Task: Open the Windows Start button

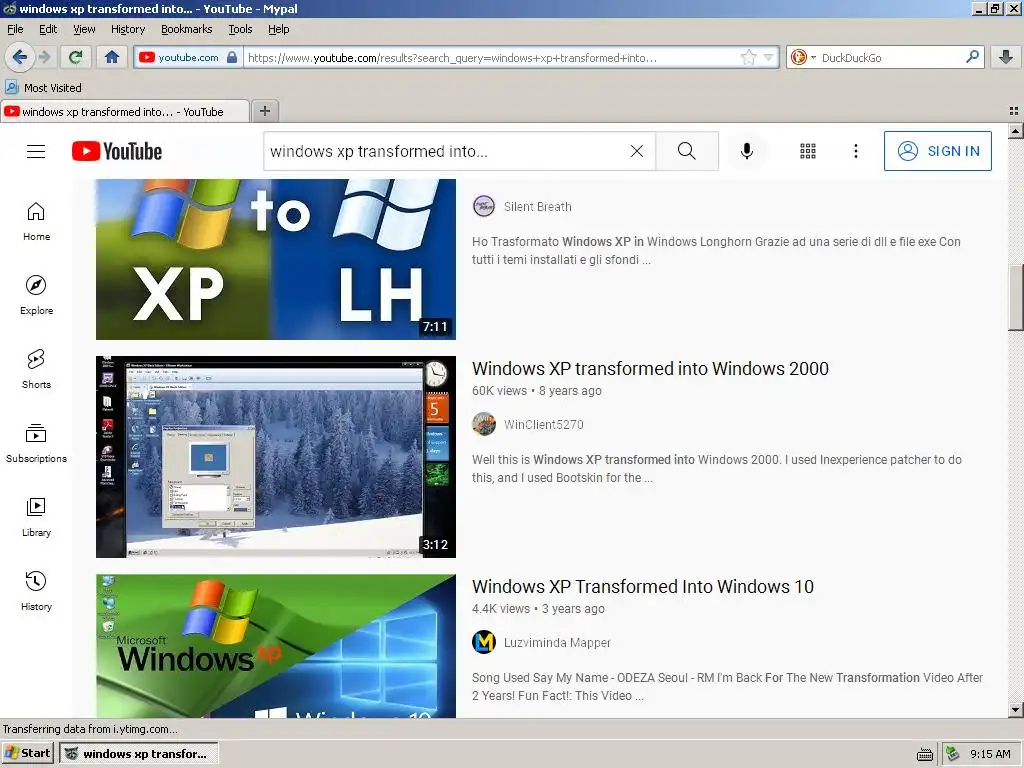Action: [27, 753]
